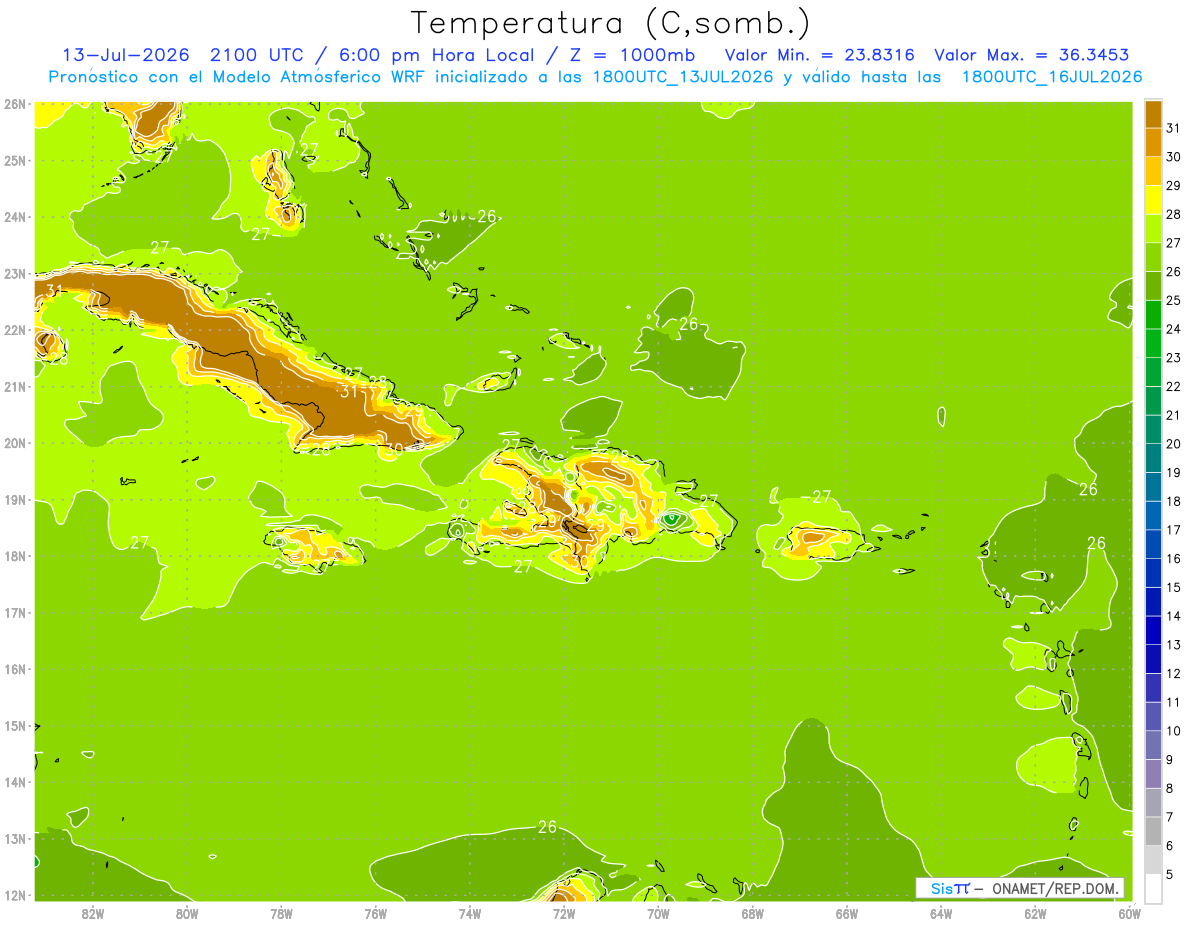
Task: Click legend value 22 on the color bar
Action: point(1173,387)
